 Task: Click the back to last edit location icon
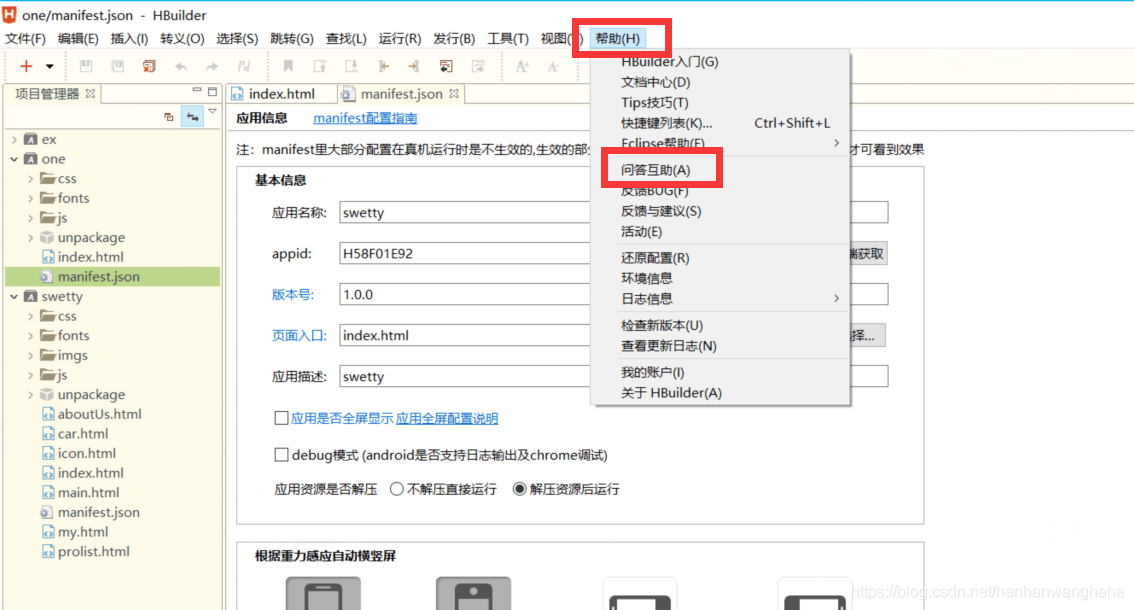click(446, 67)
